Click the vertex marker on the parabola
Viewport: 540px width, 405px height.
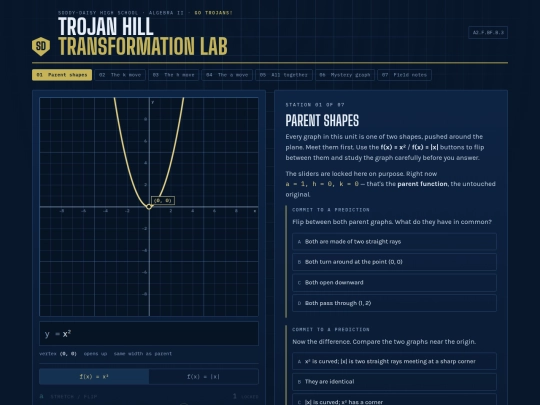149,207
